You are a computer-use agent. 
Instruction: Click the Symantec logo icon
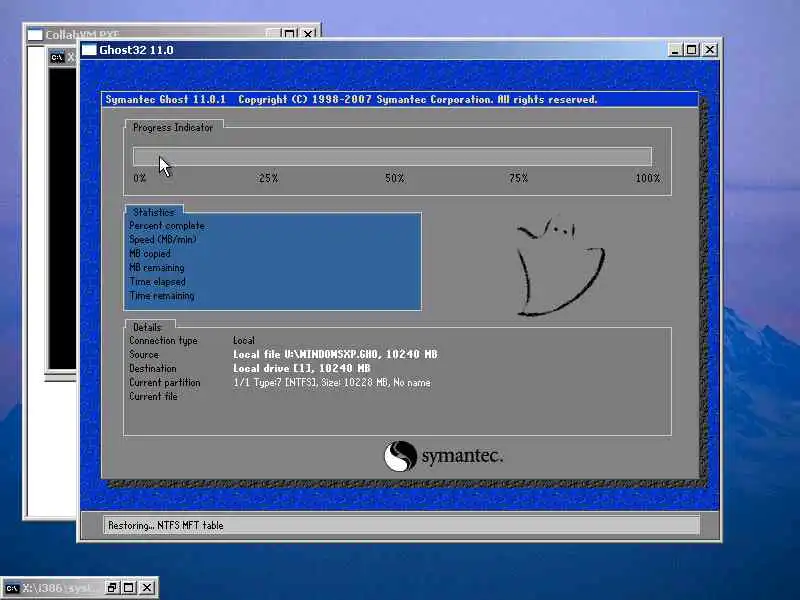click(400, 456)
